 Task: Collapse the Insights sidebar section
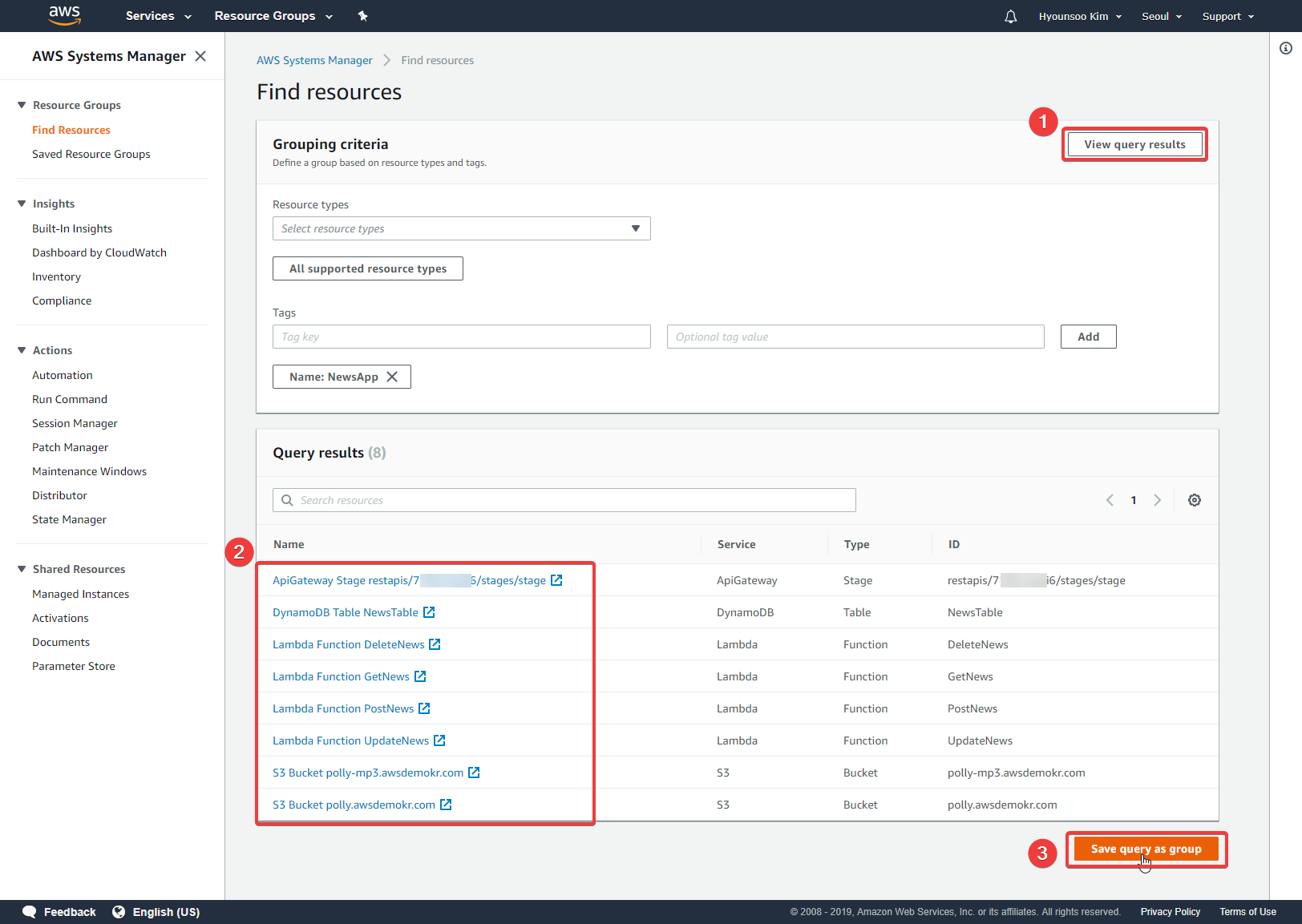point(22,204)
